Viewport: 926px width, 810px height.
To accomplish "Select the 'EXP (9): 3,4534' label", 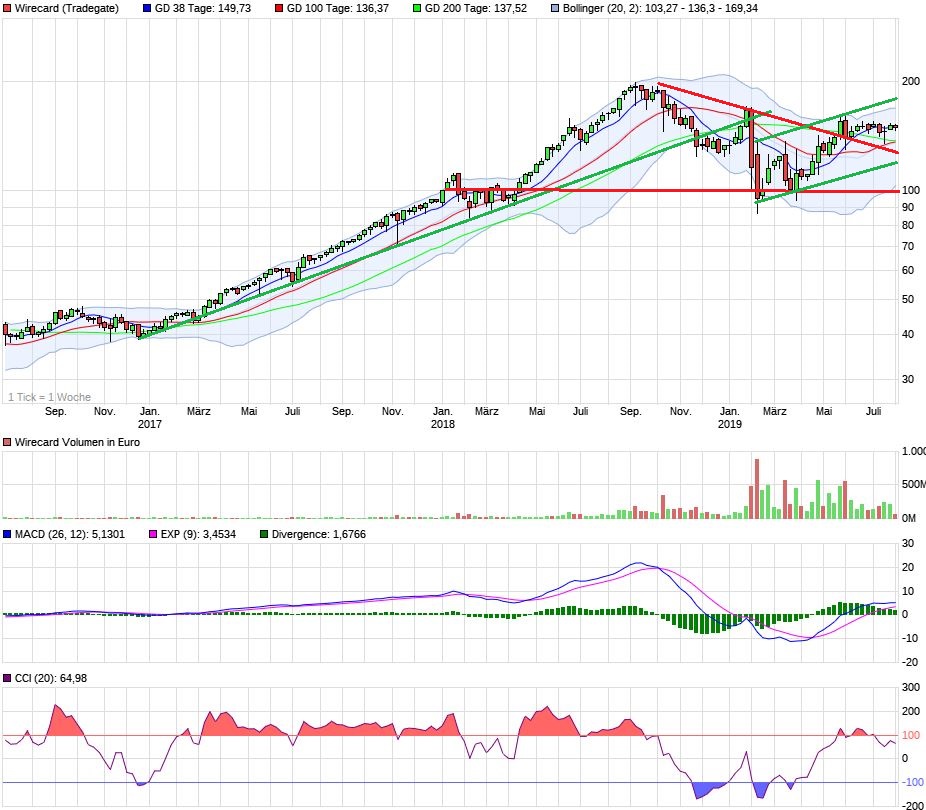I will coord(198,534).
